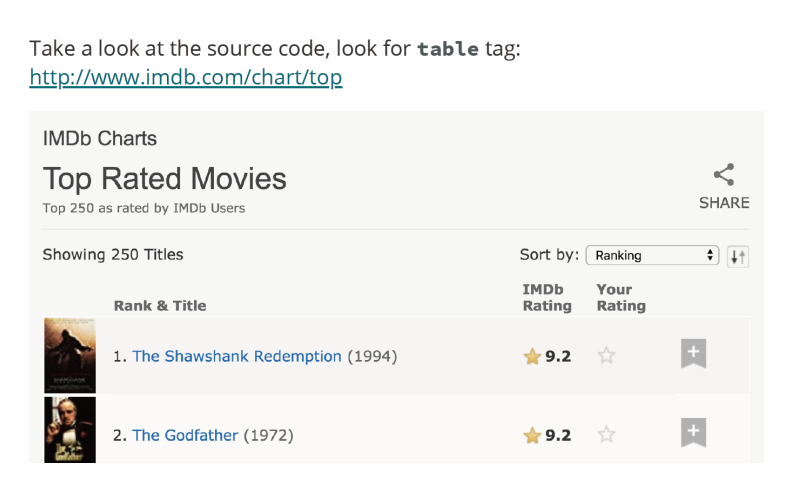Click gold star beside The Godfather's rating

coord(532,435)
